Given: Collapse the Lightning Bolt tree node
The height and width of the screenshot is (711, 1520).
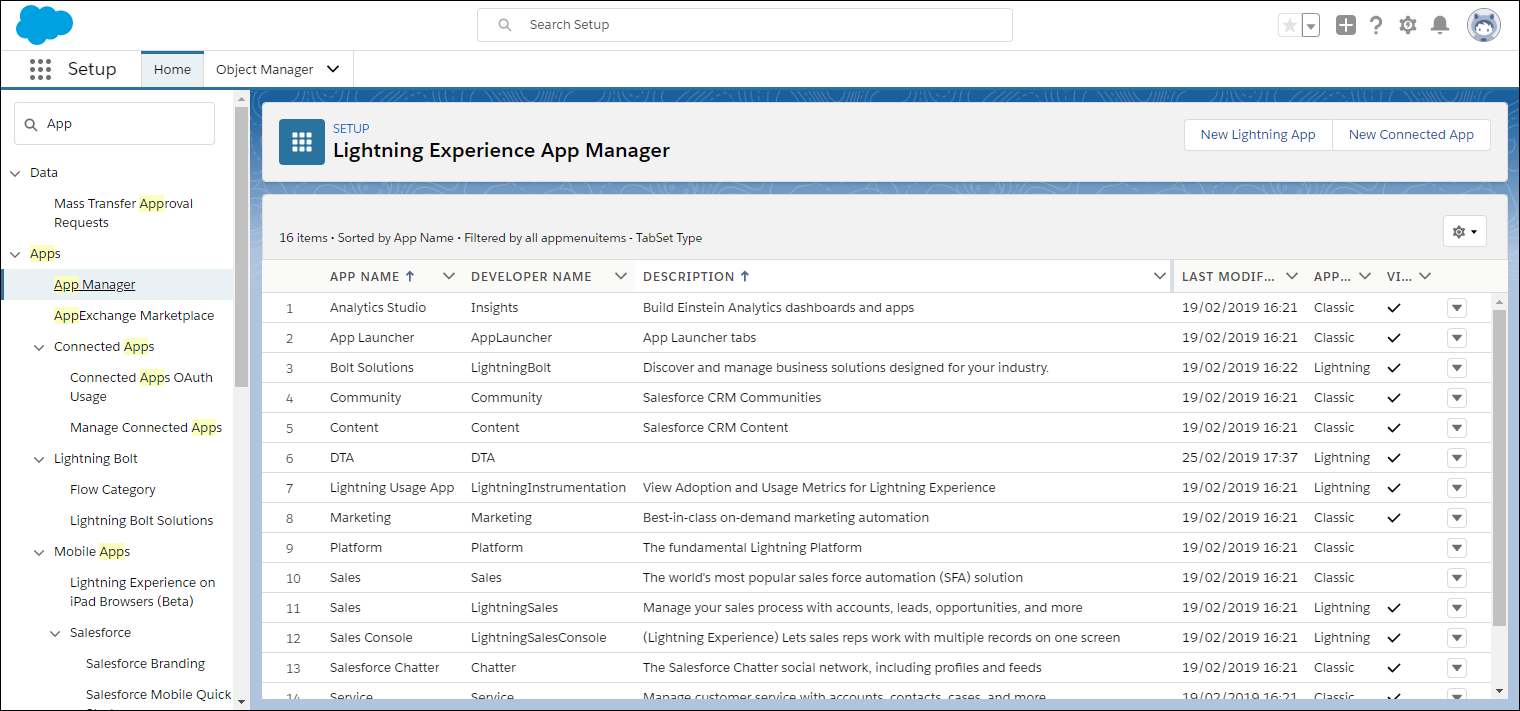Looking at the screenshot, I should (x=39, y=459).
